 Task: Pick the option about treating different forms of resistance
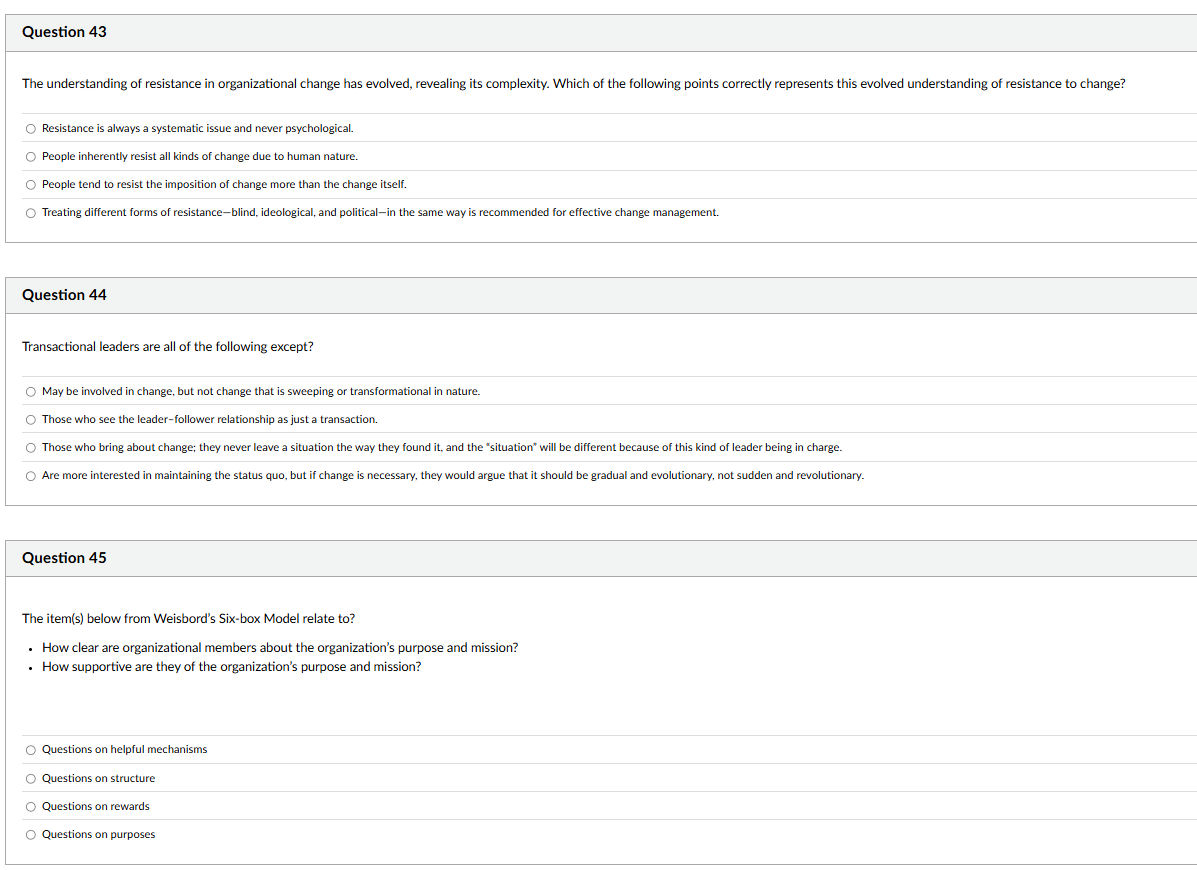31,212
